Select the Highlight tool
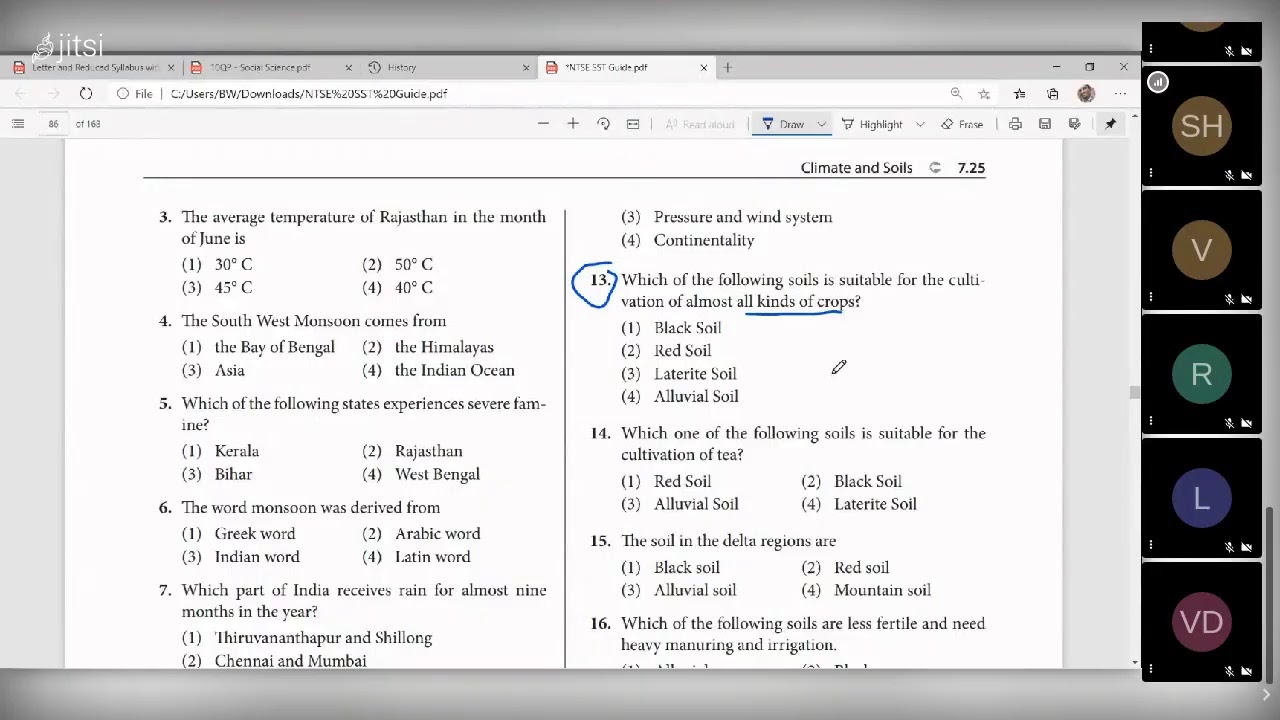 (x=872, y=124)
